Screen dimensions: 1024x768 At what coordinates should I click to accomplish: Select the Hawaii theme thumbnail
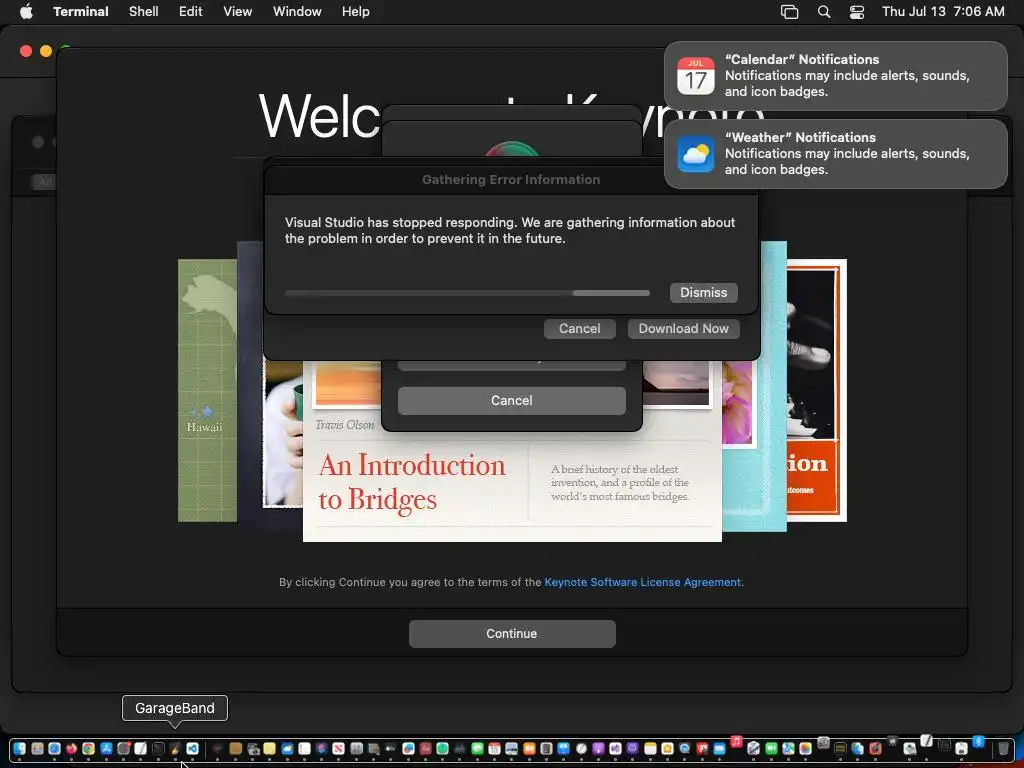pos(207,391)
